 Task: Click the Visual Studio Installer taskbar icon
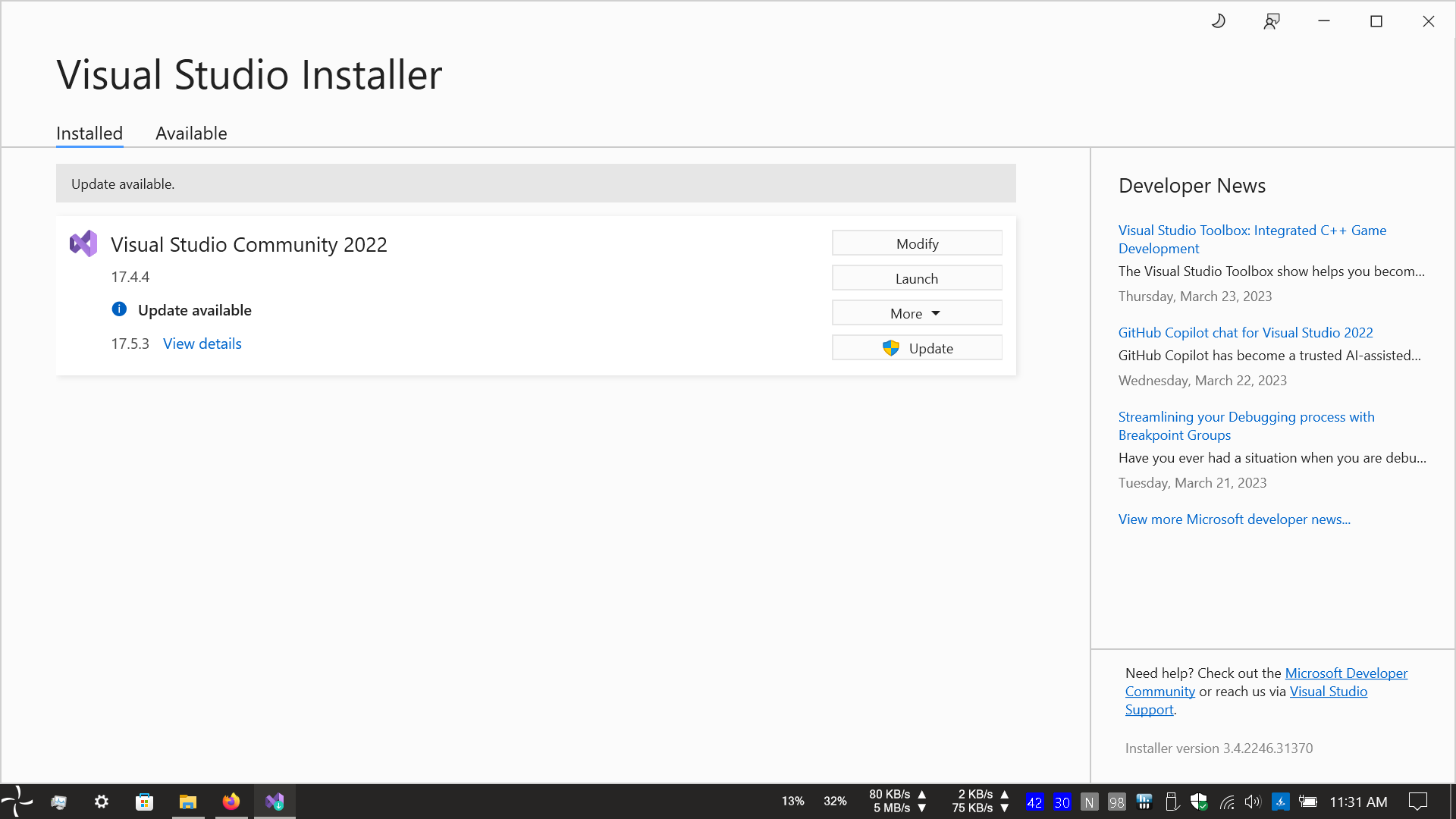(x=275, y=802)
